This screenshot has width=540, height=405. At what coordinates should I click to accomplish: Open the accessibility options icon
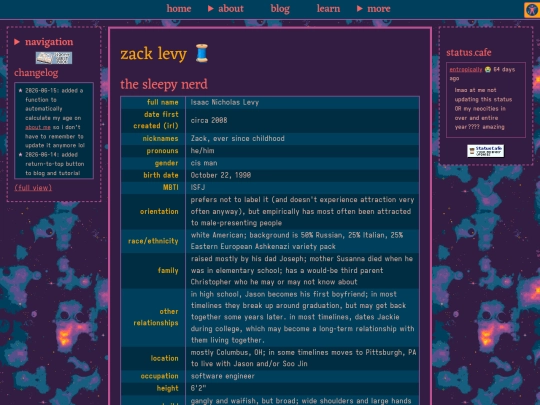[x=532, y=10]
